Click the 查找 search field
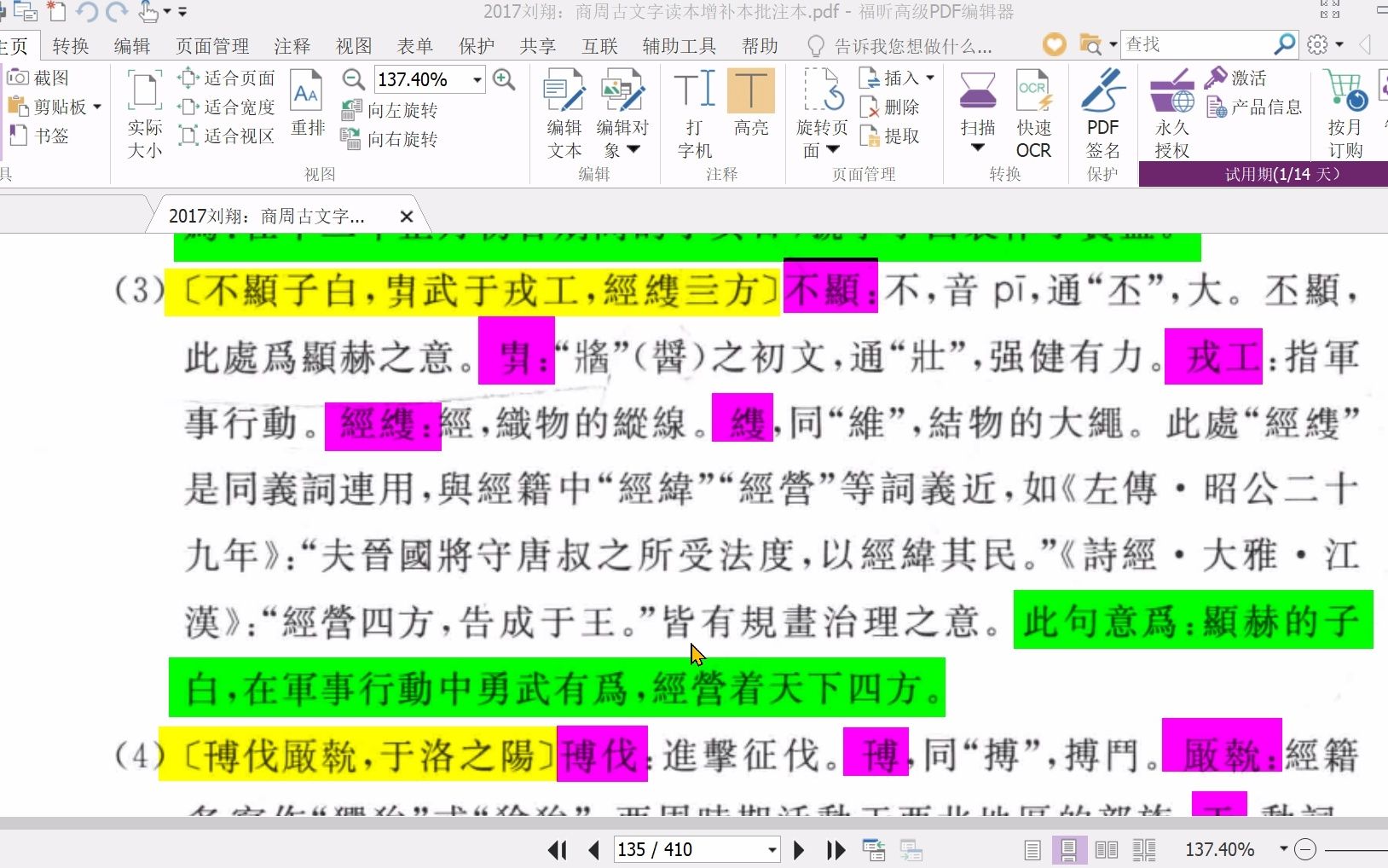The image size is (1388, 868). 1197,44
